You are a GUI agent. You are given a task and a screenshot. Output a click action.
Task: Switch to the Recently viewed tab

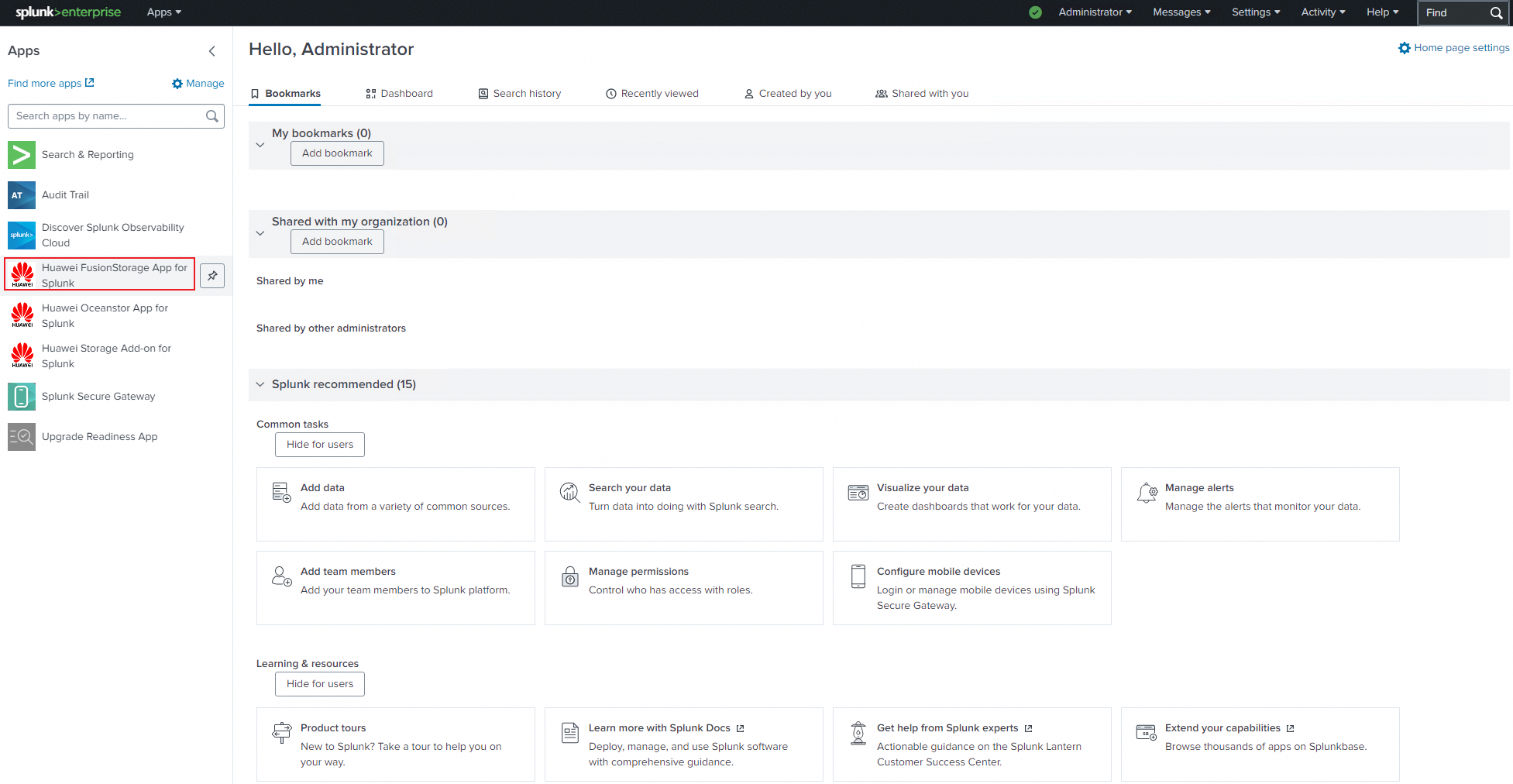tap(652, 94)
